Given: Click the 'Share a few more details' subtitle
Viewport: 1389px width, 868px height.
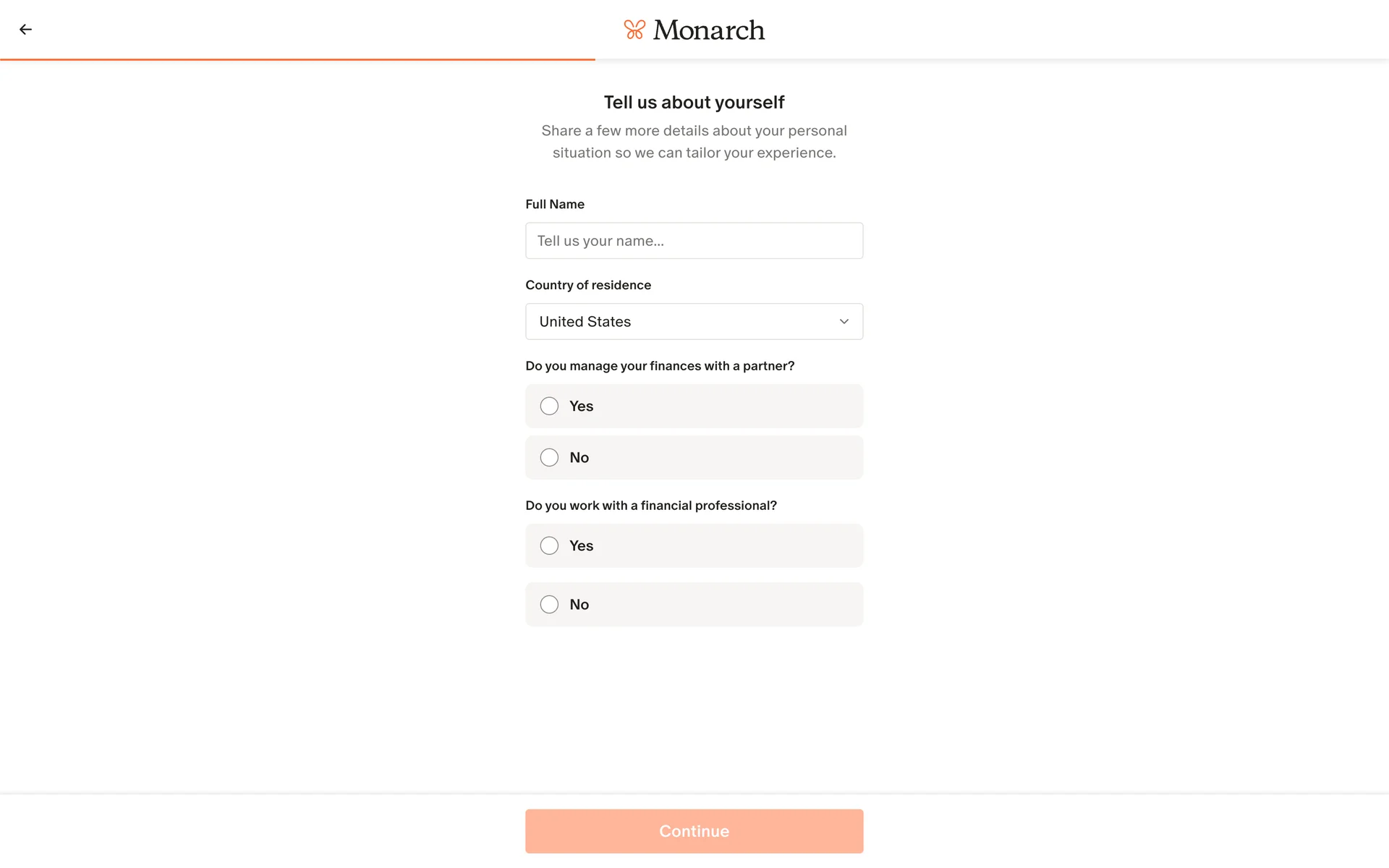Looking at the screenshot, I should (x=694, y=142).
